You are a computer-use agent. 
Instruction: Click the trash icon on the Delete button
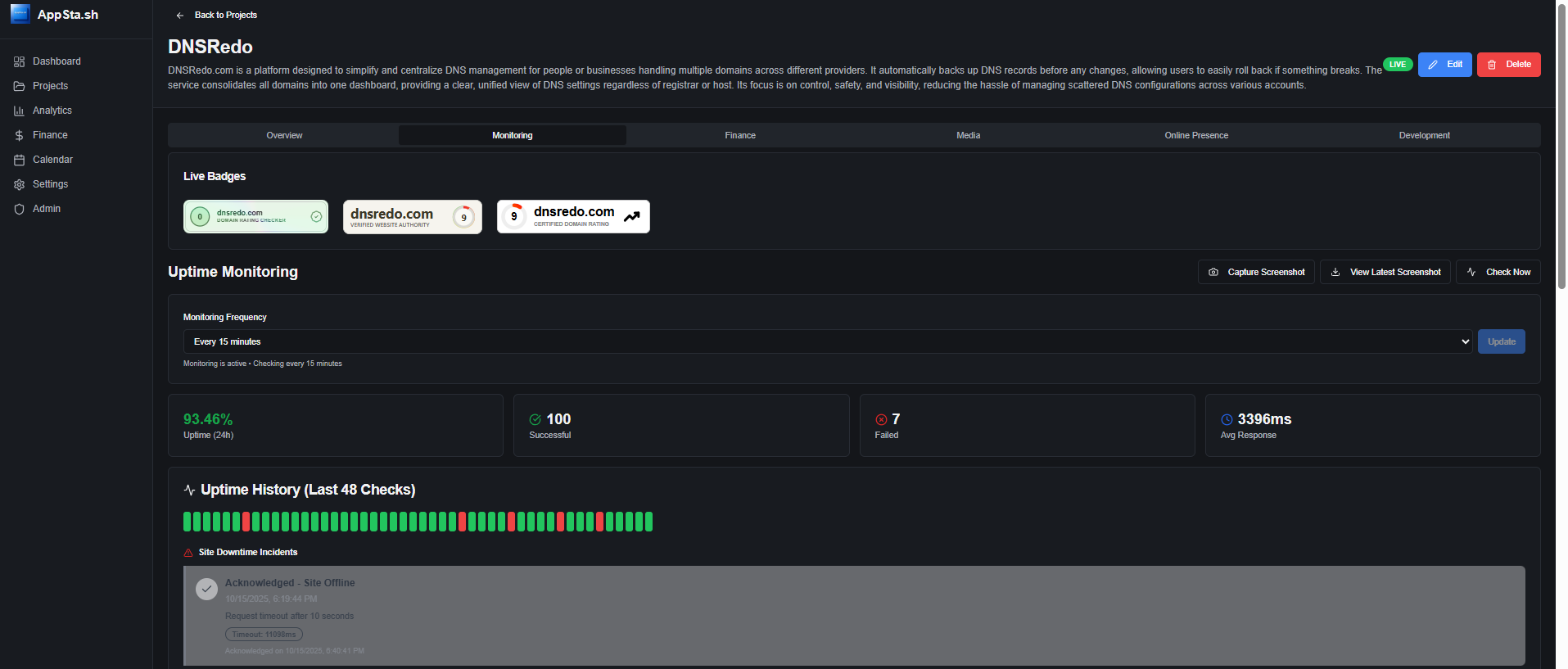pyautogui.click(x=1492, y=65)
